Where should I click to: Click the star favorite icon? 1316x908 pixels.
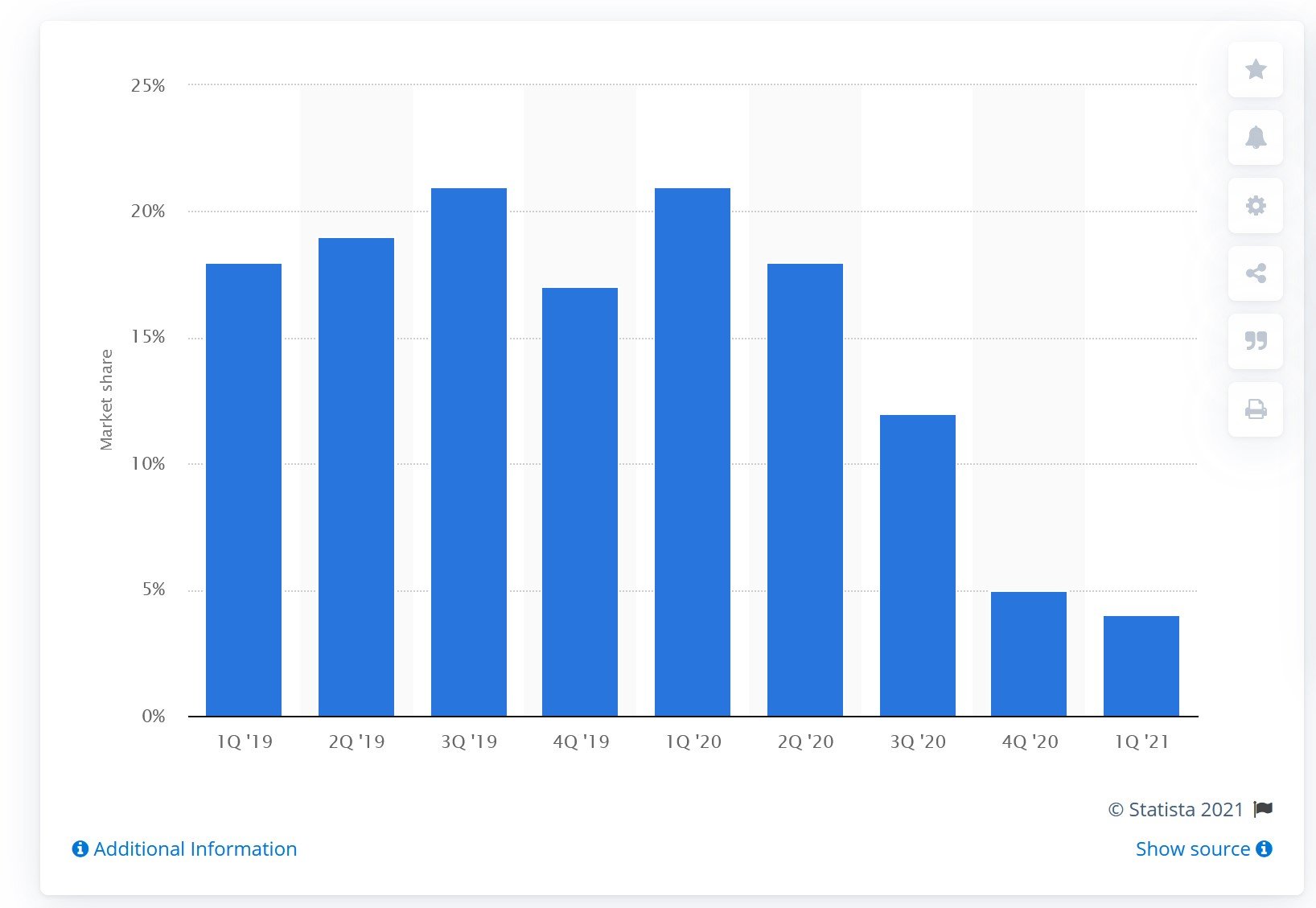click(1255, 70)
